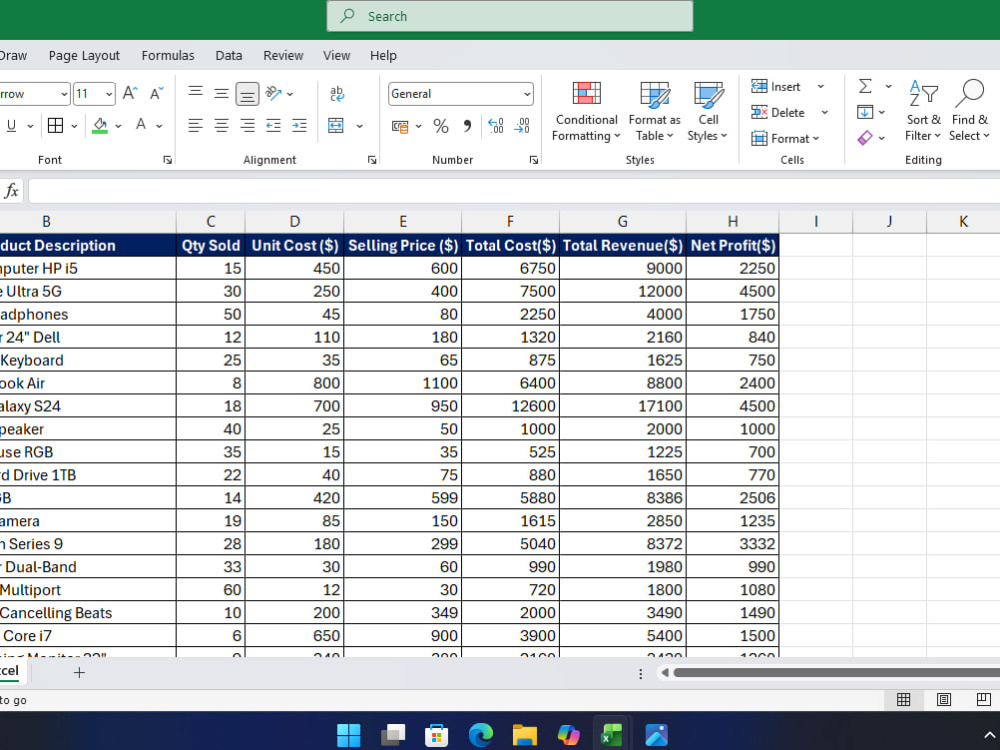Viewport: 1000px width, 750px height.
Task: Center text horizontally in Alignment group
Action: tap(221, 126)
